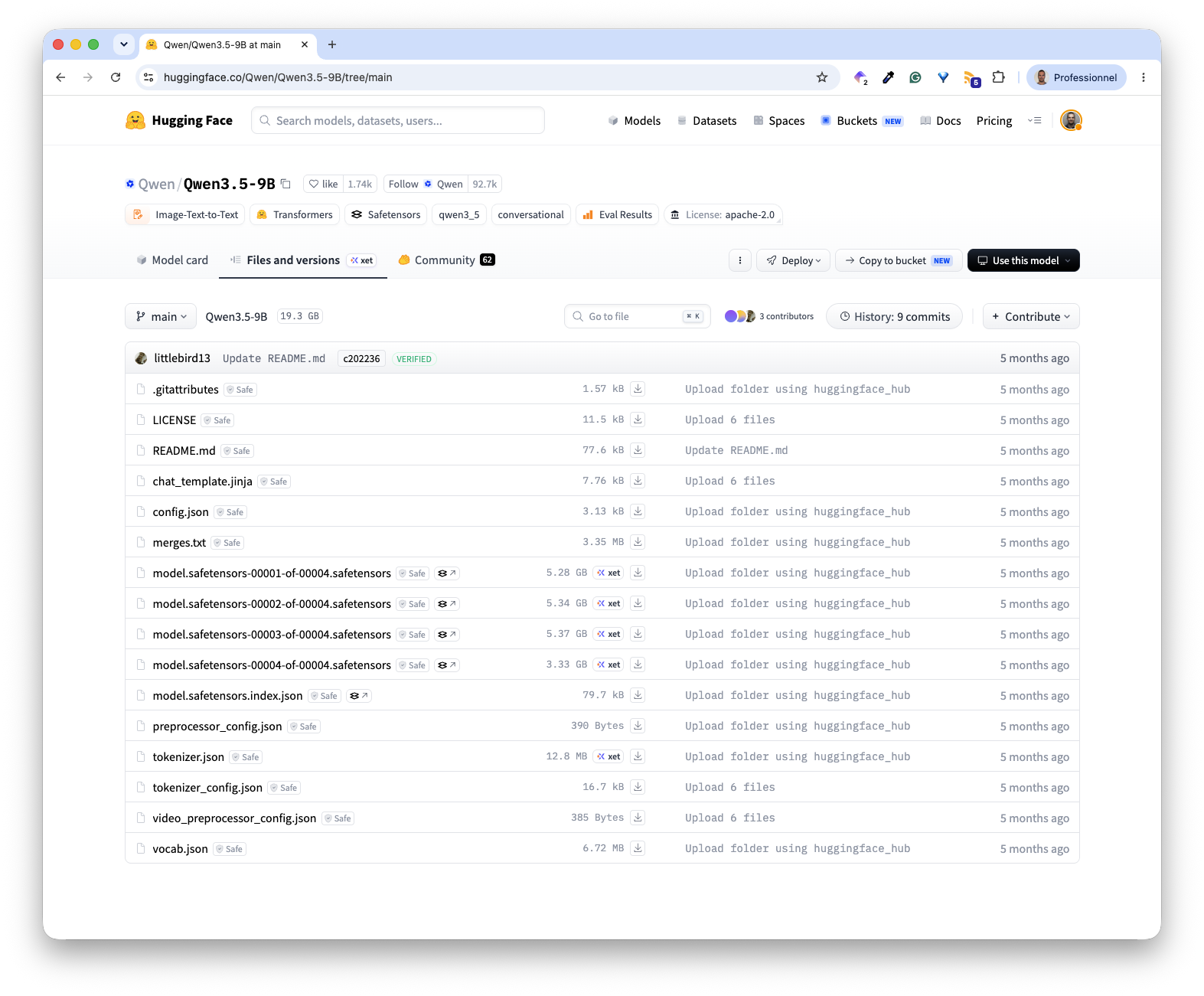Open the Professionnel Chrome profile

point(1077,77)
